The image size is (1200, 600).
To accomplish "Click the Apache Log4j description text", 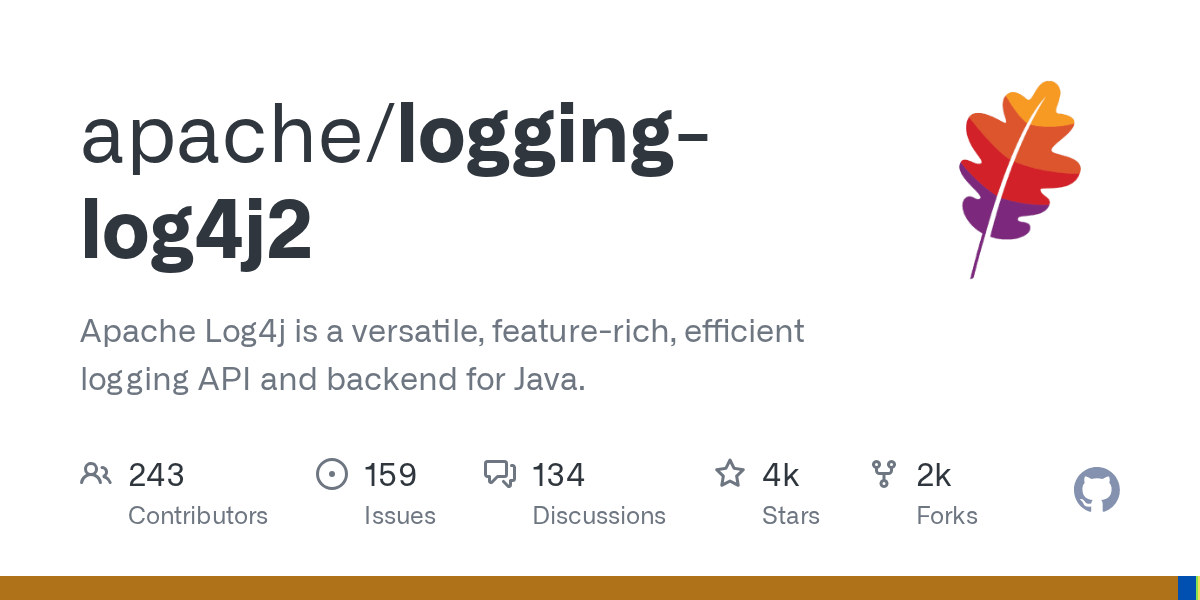I will (440, 355).
